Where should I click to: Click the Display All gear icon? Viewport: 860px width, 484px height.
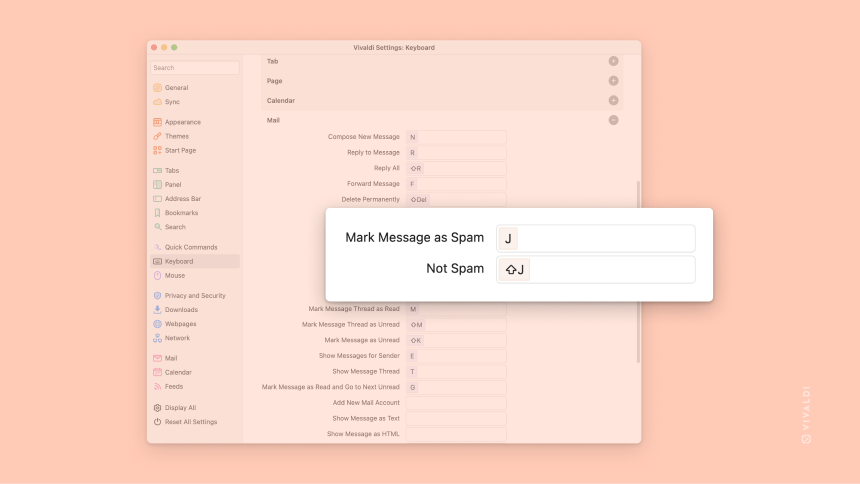[157, 408]
